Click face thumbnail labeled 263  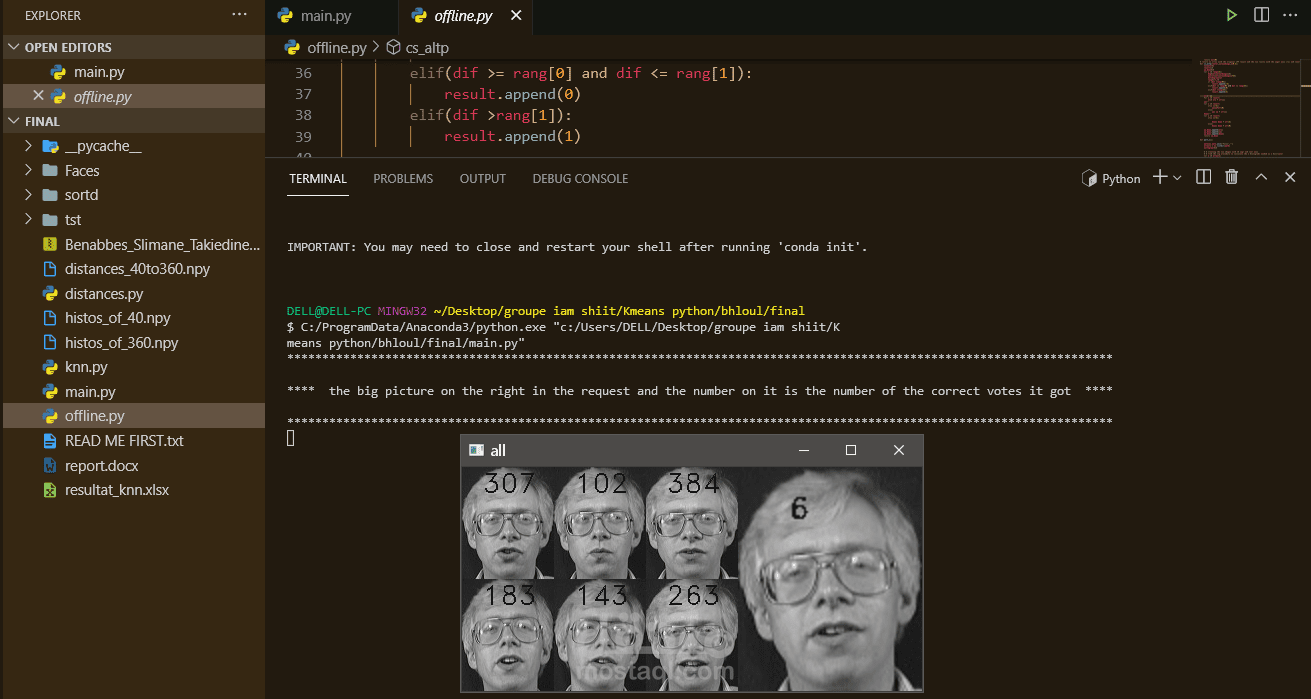tap(691, 636)
